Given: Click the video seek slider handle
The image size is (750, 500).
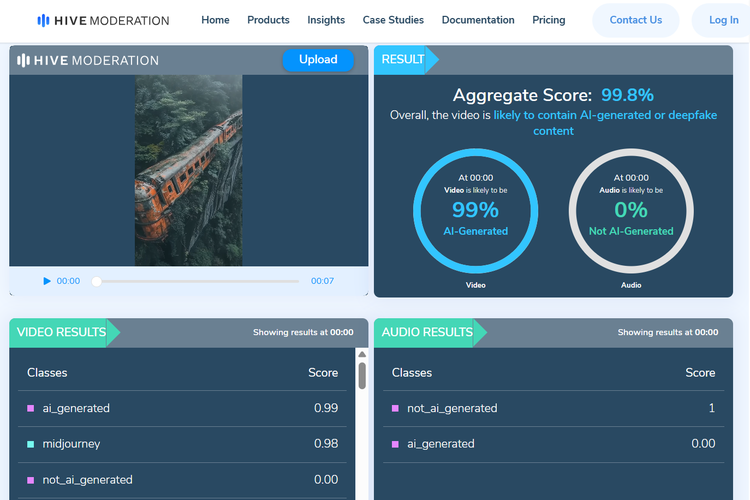Looking at the screenshot, I should click(x=97, y=281).
